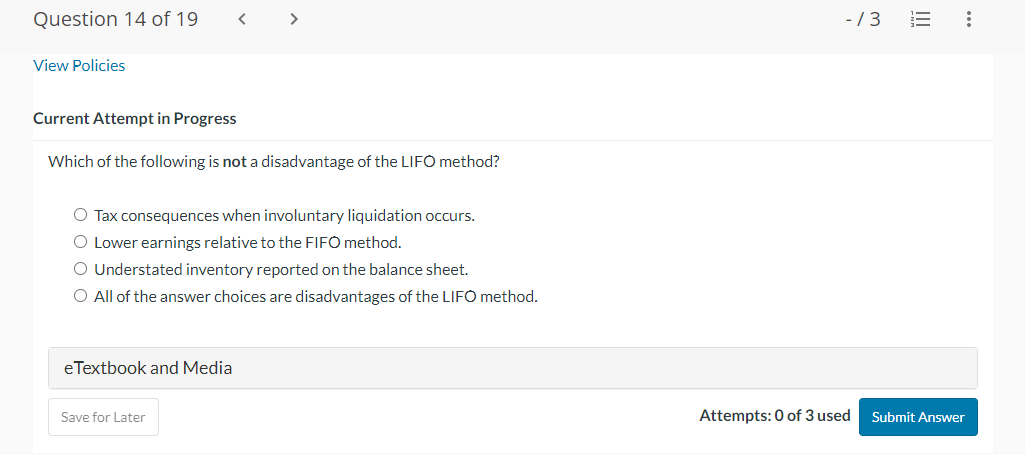Mark the 'All of the answer choices' radio button

click(80, 296)
